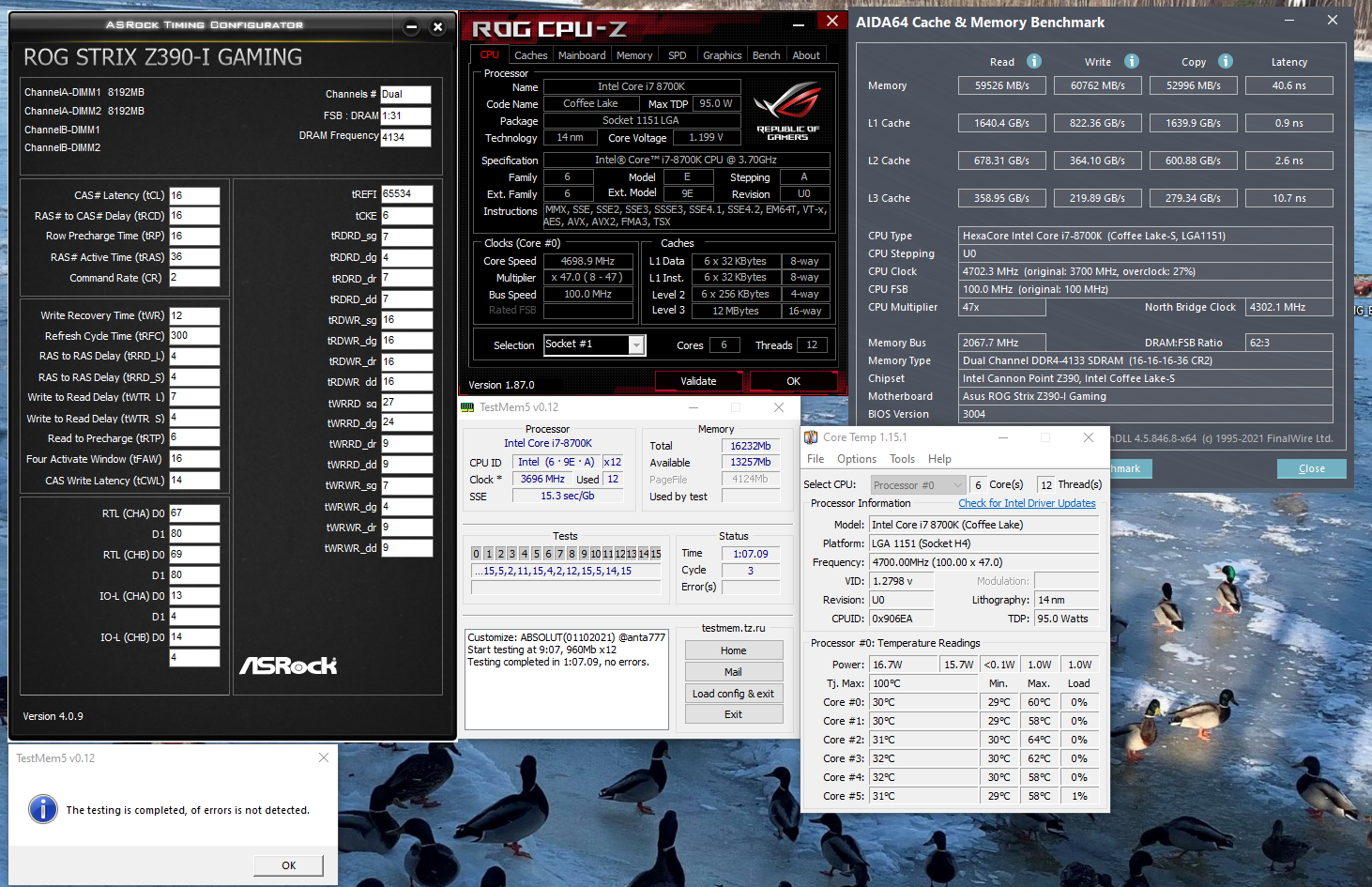Click the Bus Speed value 100.0 MHz in CPU-Z
Image resolution: width=1372 pixels, height=887 pixels.
point(588,294)
